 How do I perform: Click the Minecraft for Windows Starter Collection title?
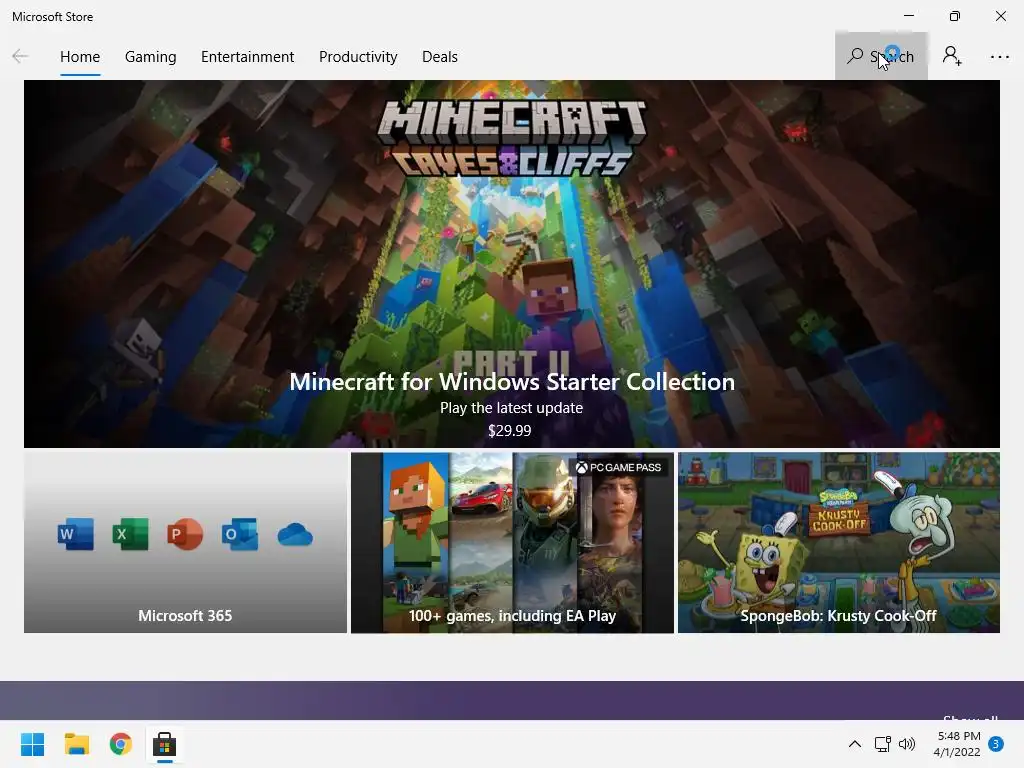512,381
